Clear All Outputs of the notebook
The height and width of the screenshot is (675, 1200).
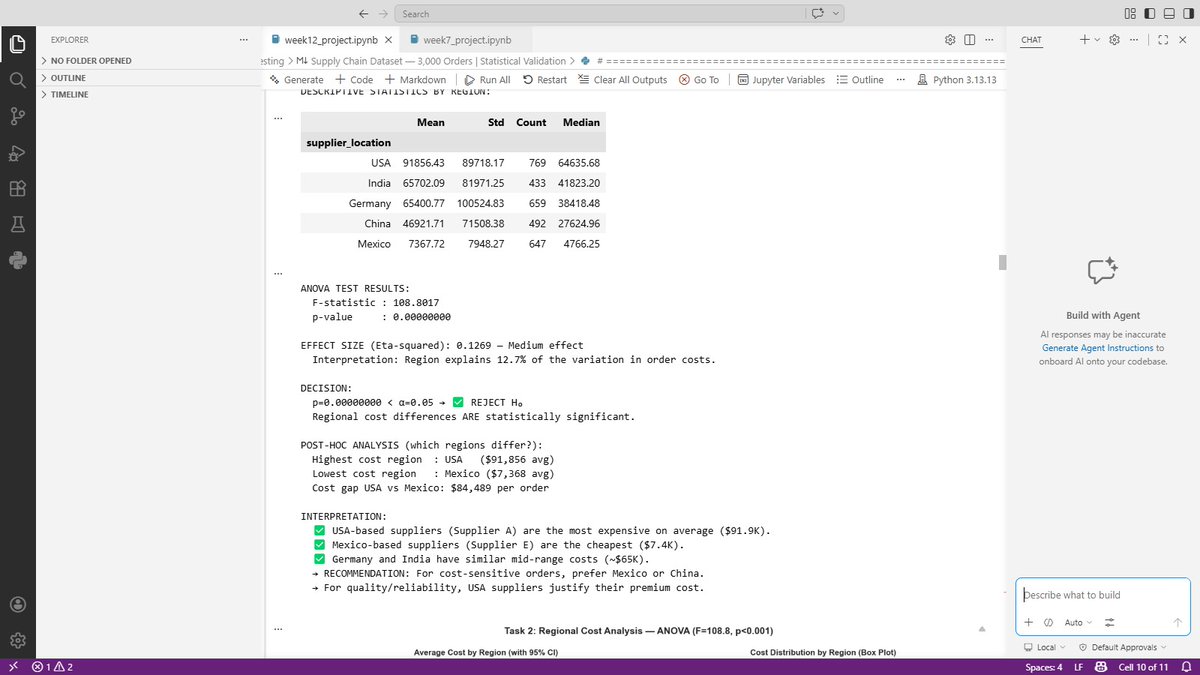pyautogui.click(x=622, y=80)
